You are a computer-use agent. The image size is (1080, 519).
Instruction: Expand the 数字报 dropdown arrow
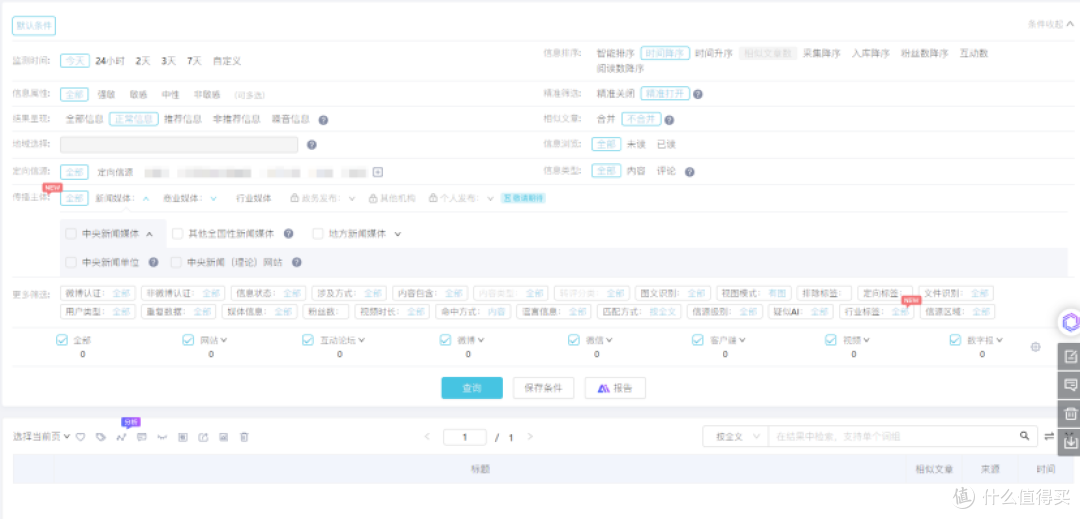(x=999, y=340)
